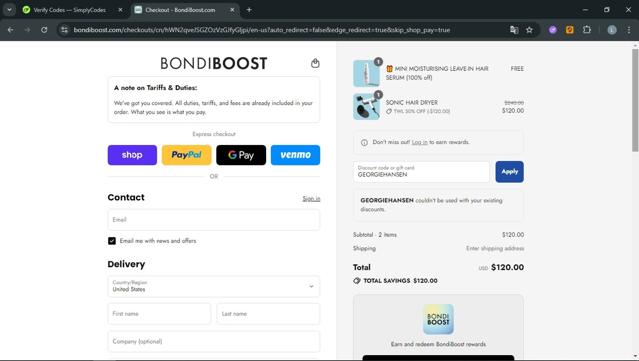Uncheck Email me with news and offers
The image size is (639, 361).
[112, 241]
